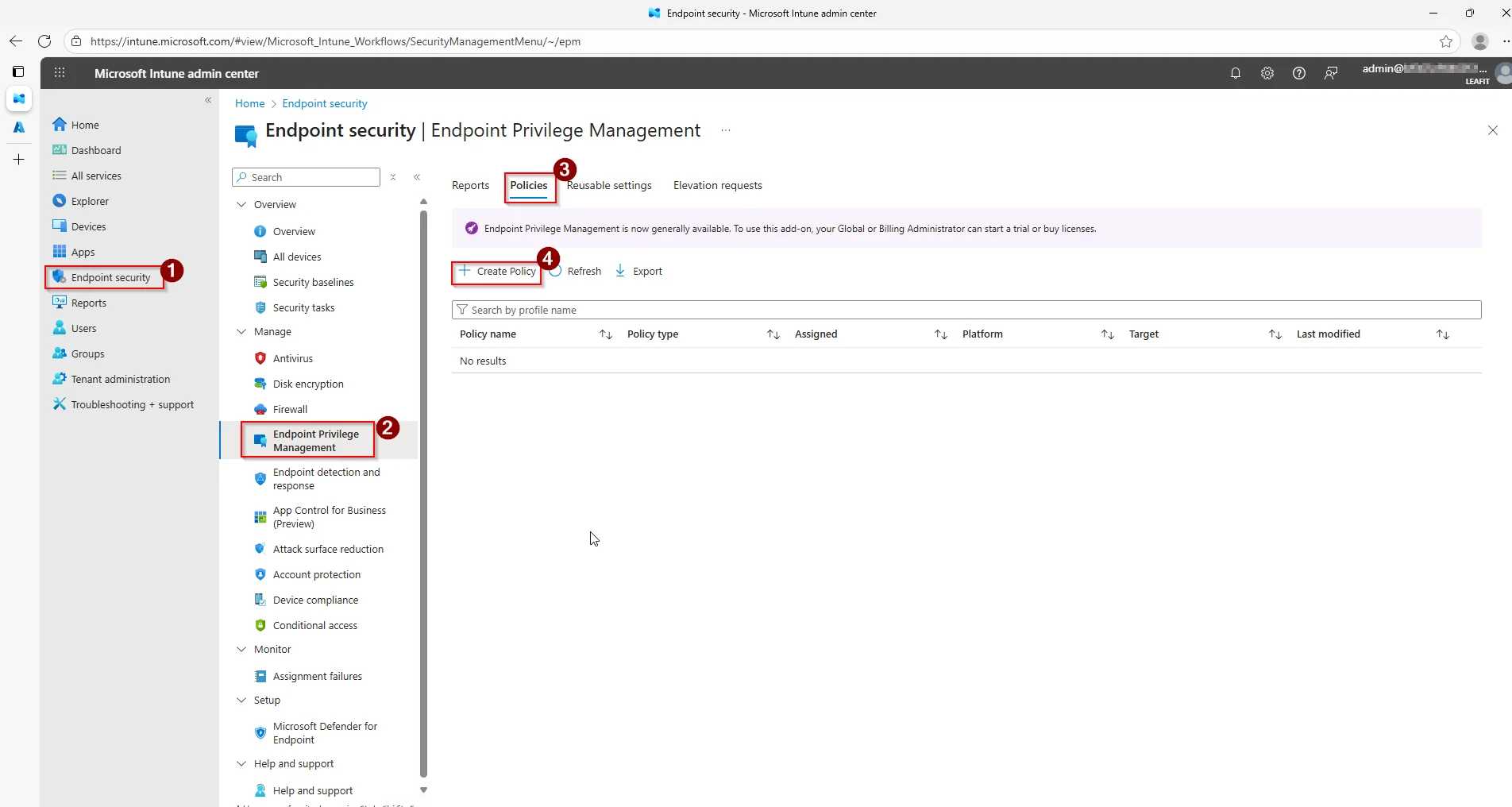Open Conditional access menu item
Screen dimensions: 1512x807
[315, 625]
